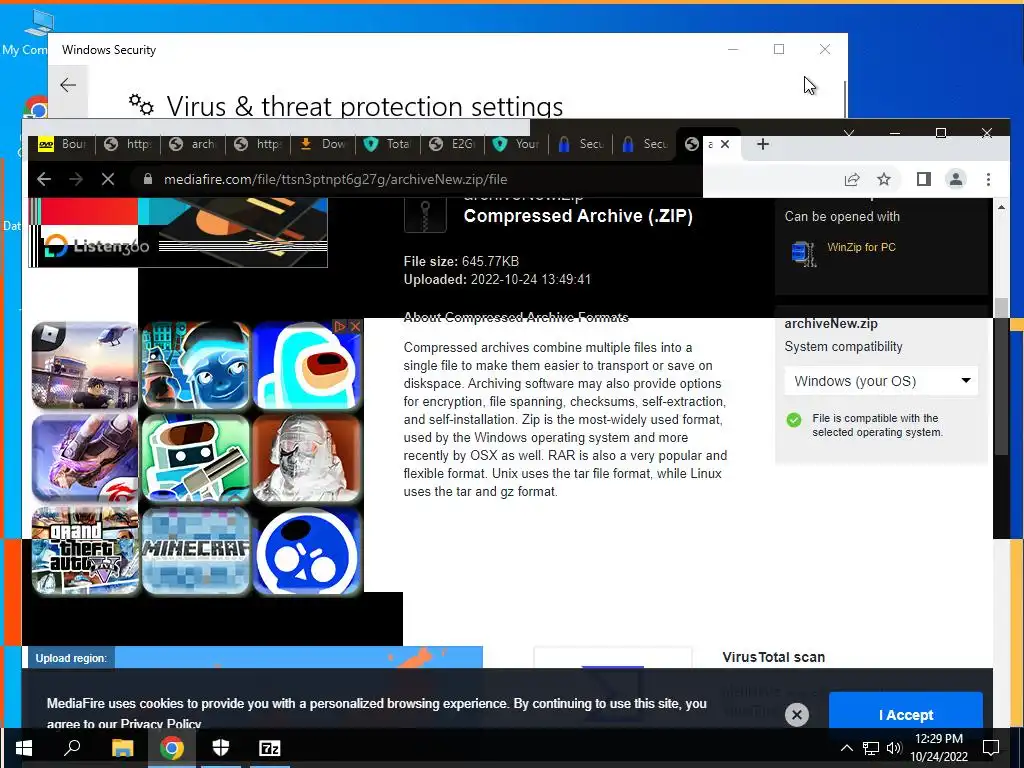Viewport: 1024px width, 768px height.
Task: Open the My Computer desktop icon
Action: (27, 33)
